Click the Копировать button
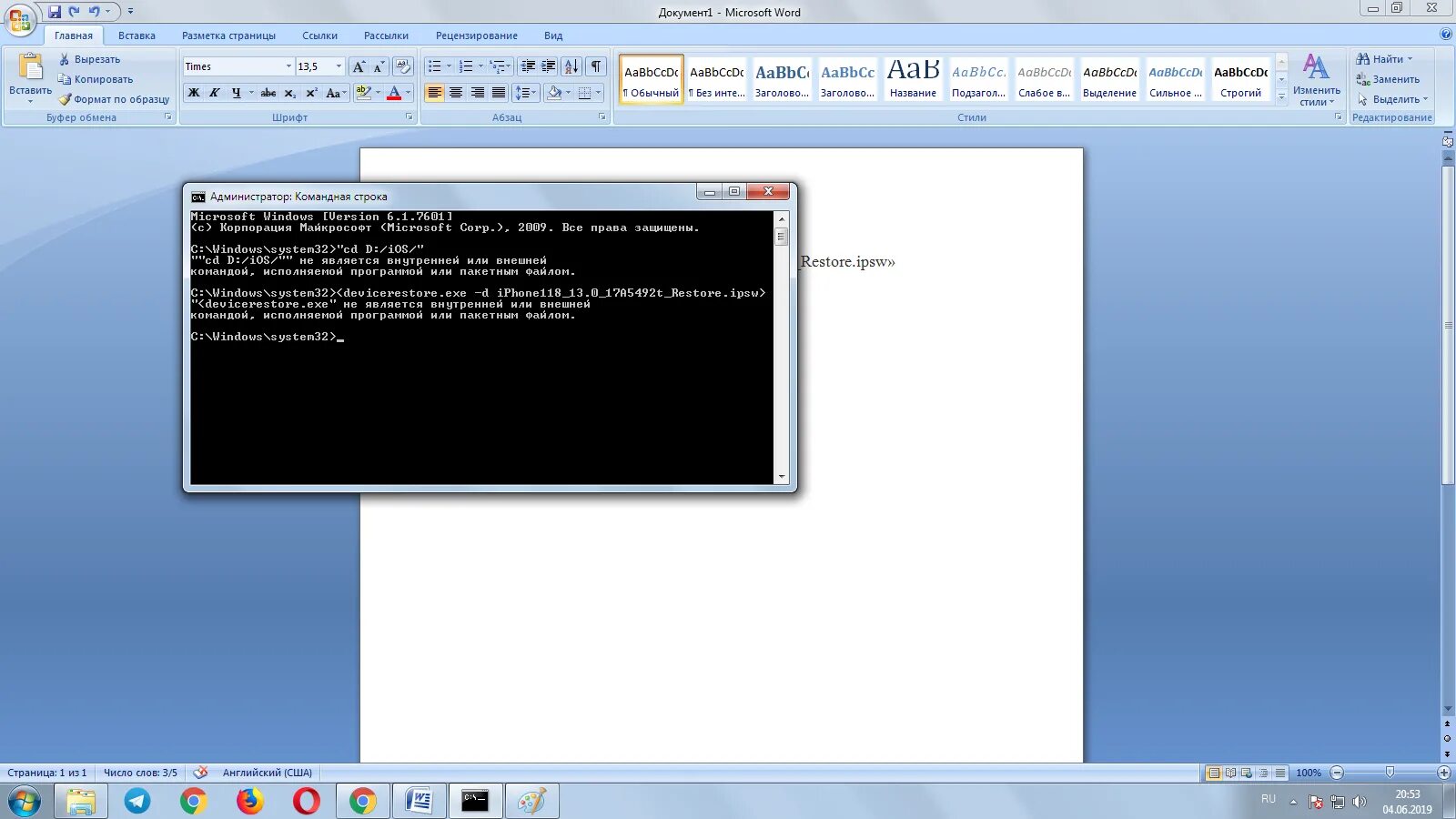This screenshot has height=819, width=1456. tap(96, 79)
